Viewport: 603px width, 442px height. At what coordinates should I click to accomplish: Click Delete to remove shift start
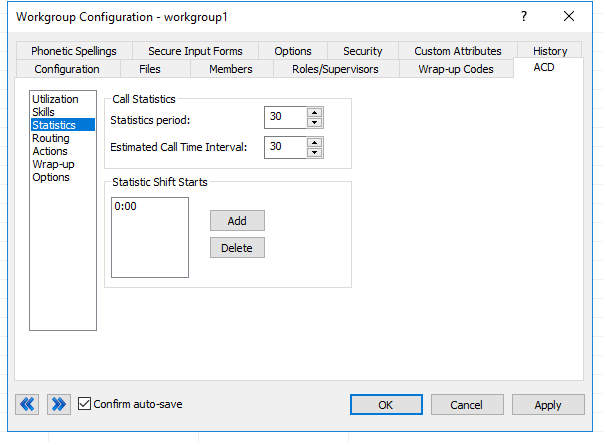click(x=237, y=247)
